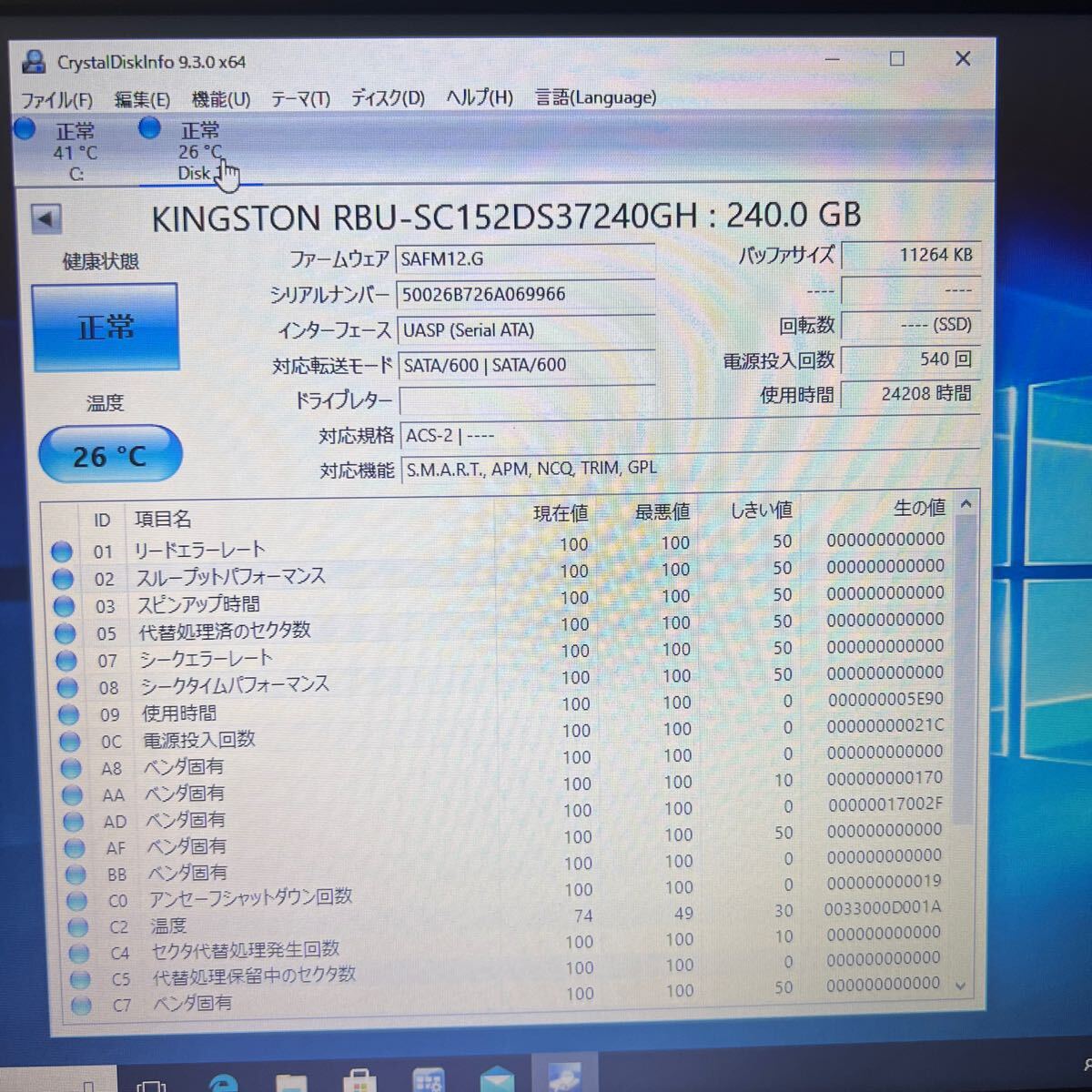Viewport: 1092px width, 1092px height.
Task: Click the 生の値 column header
Action: (x=919, y=508)
